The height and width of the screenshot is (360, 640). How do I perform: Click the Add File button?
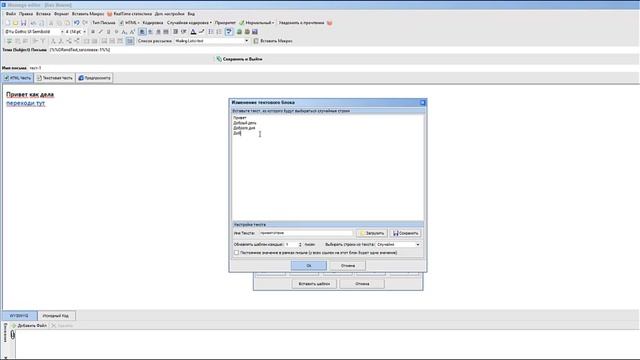29,326
